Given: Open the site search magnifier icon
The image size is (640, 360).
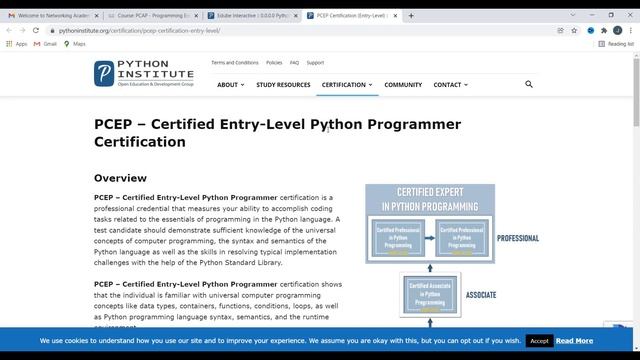Looking at the screenshot, I should tap(529, 84).
